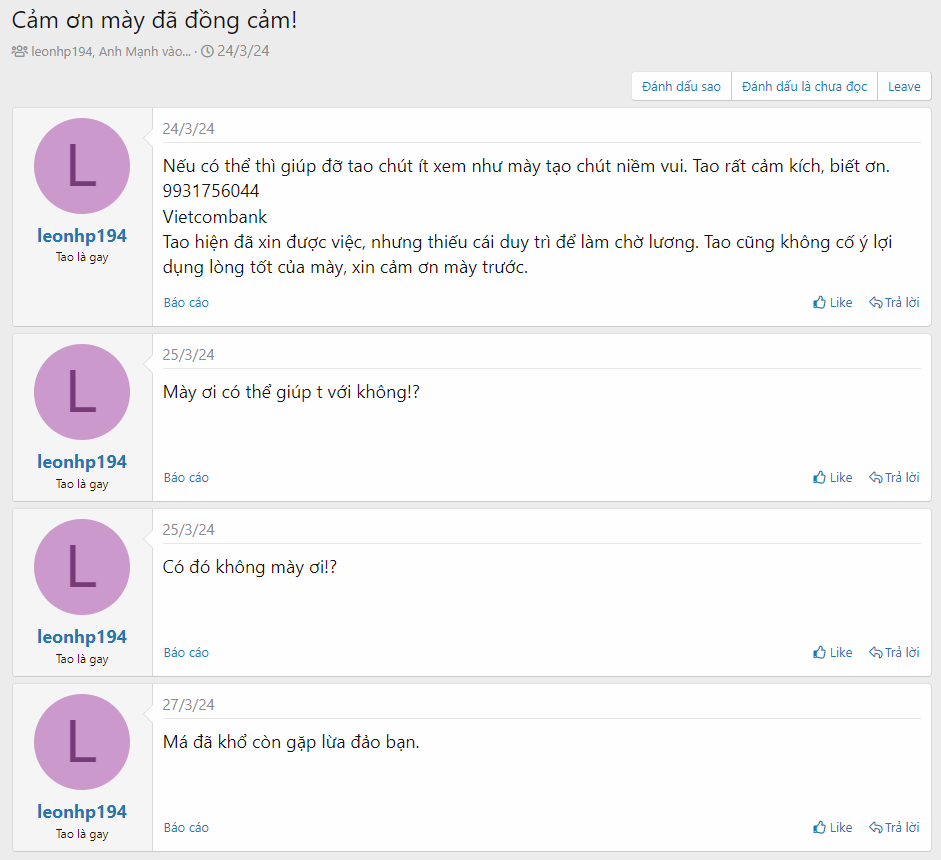This screenshot has width=941, height=860.
Task: Report the "Có đó không mày ơi" message
Action: point(186,652)
